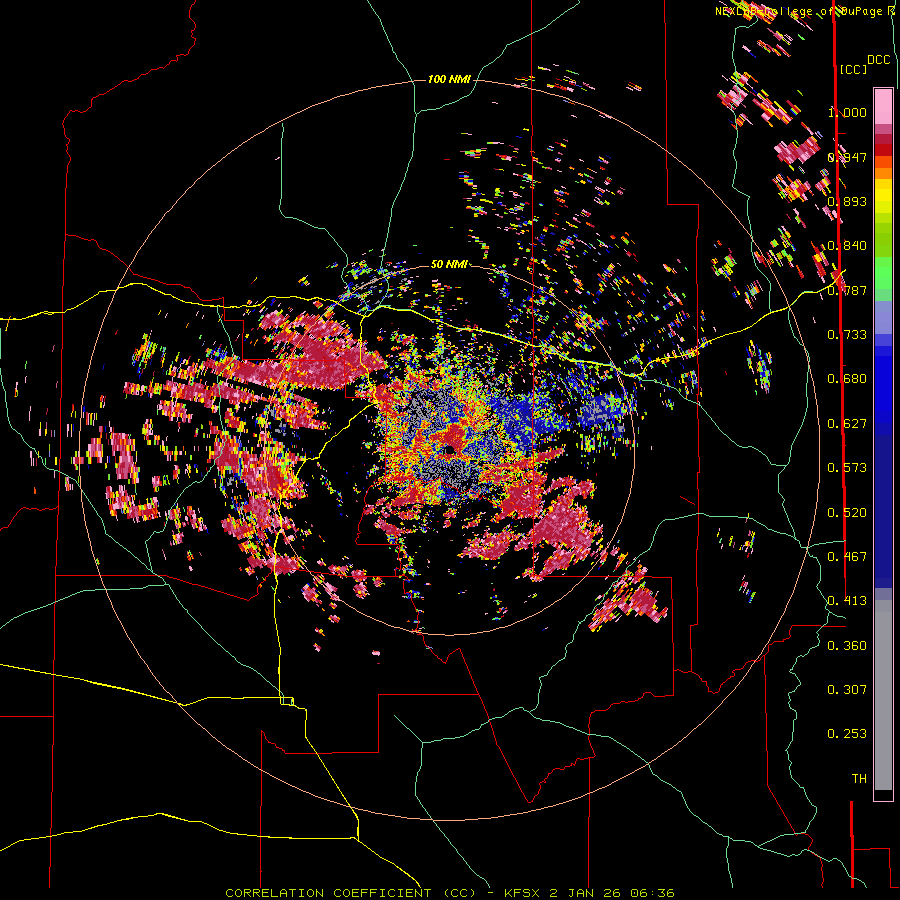The width and height of the screenshot is (900, 900).
Task: Click the "0.627" scale label
Action: (x=847, y=424)
